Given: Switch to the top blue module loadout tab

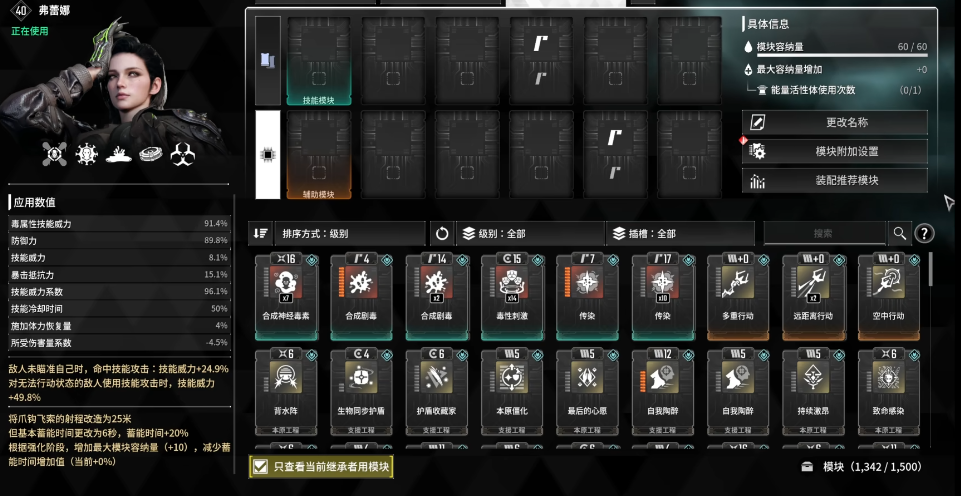Looking at the screenshot, I should [268, 61].
